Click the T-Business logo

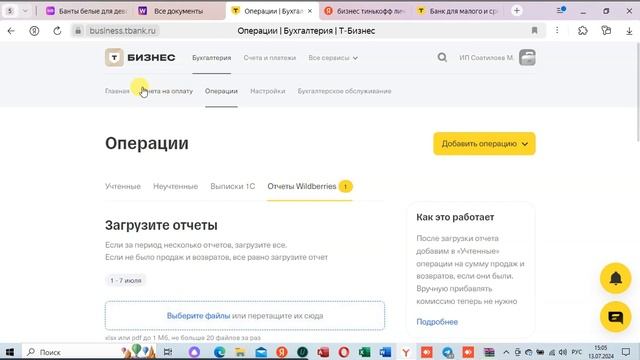pos(140,58)
